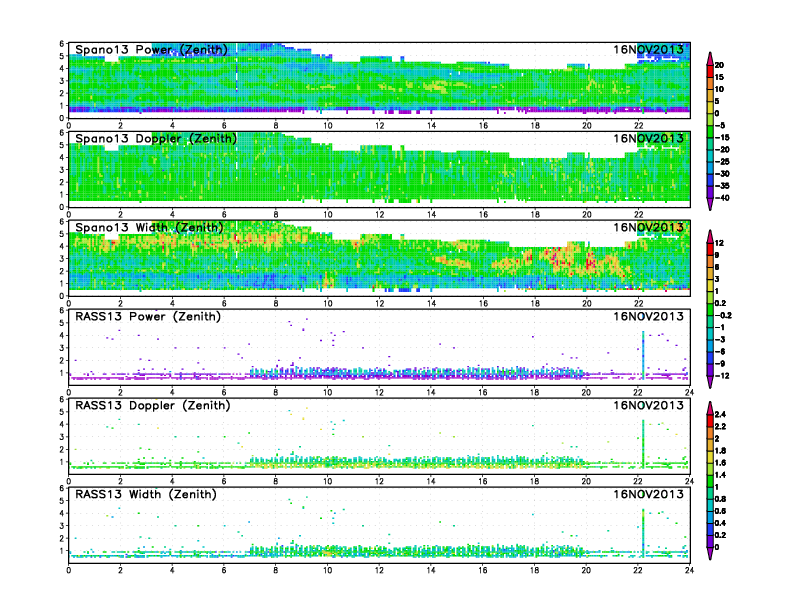Click the -40 label on top colorbar
Screen dimensions: 792x612
click(722, 198)
